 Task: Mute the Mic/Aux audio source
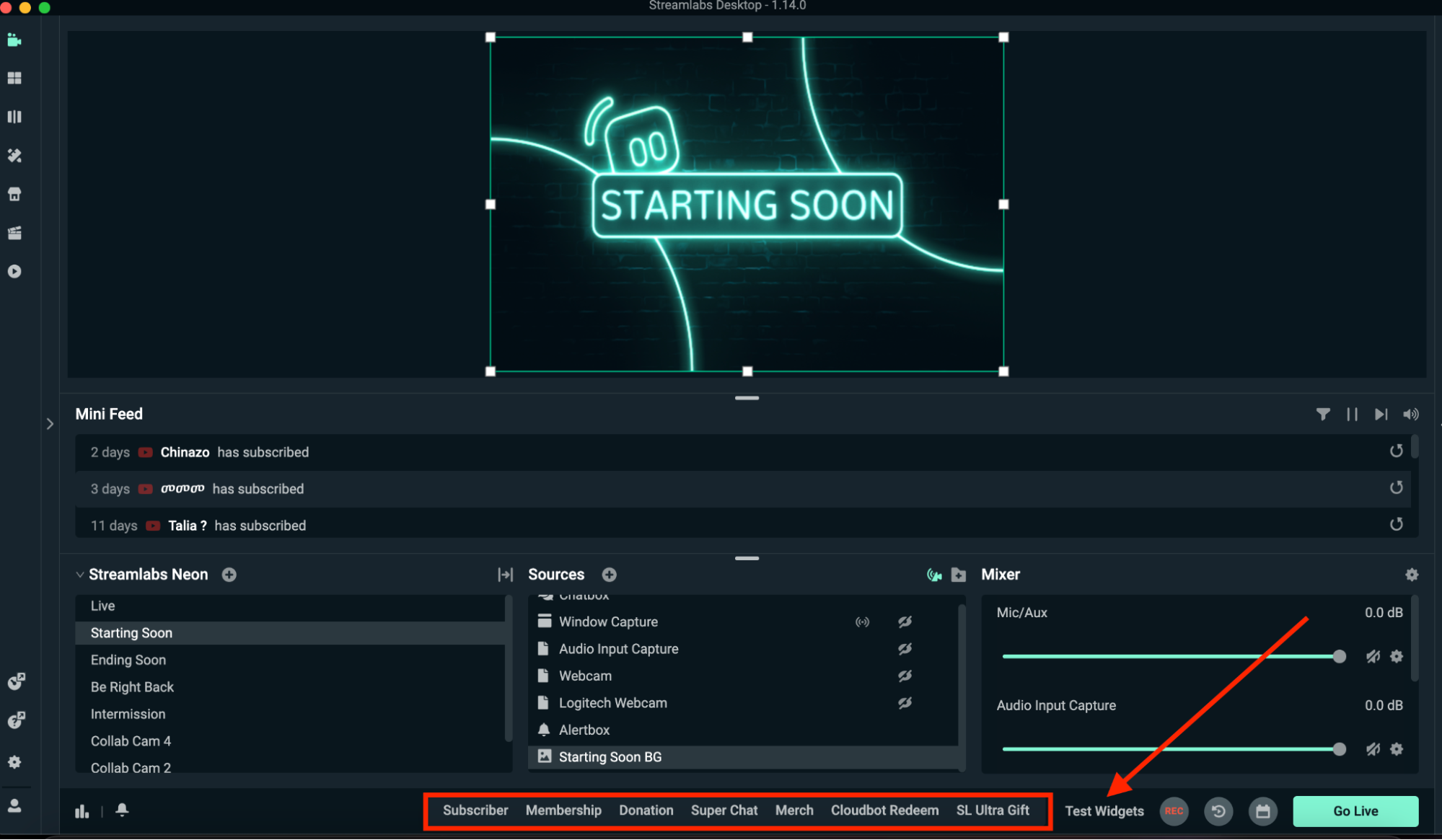[1373, 656]
